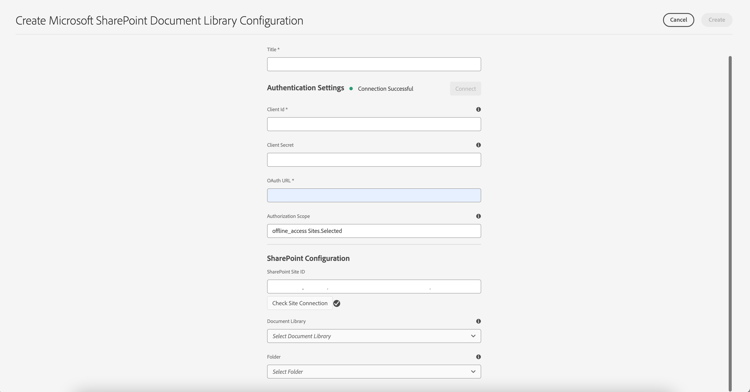The height and width of the screenshot is (392, 750).
Task: Focus the Client Secret input field
Action: 374,160
